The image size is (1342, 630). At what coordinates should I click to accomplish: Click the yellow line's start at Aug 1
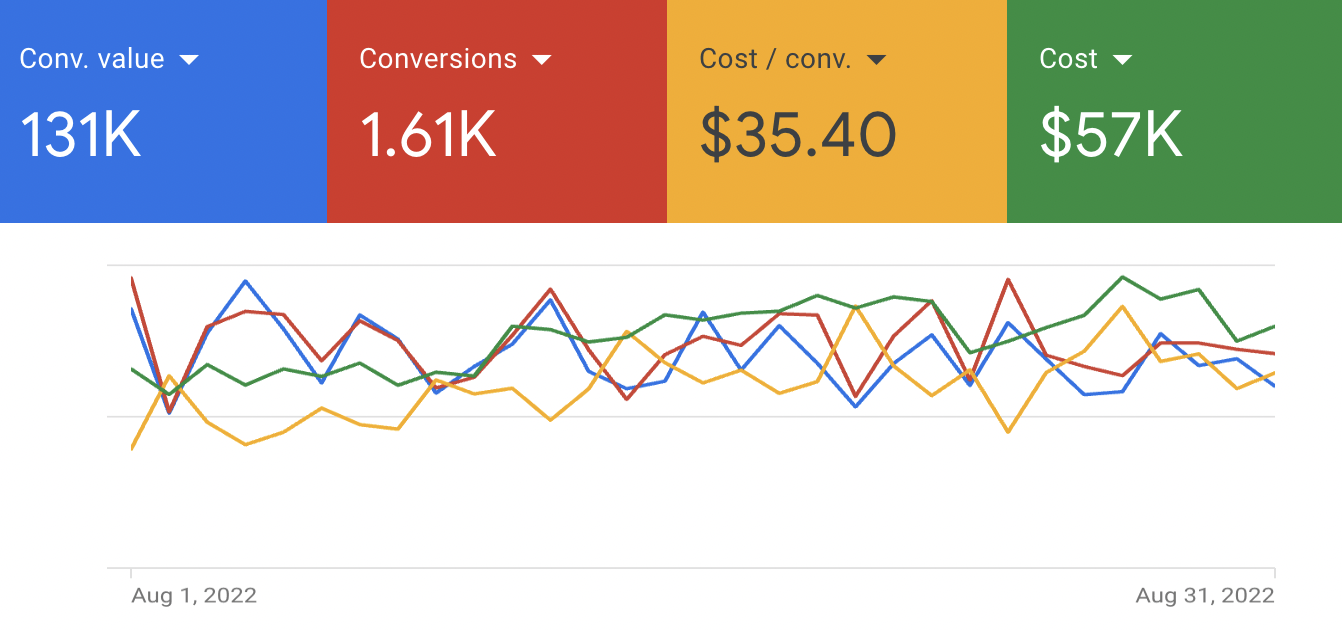coord(133,447)
